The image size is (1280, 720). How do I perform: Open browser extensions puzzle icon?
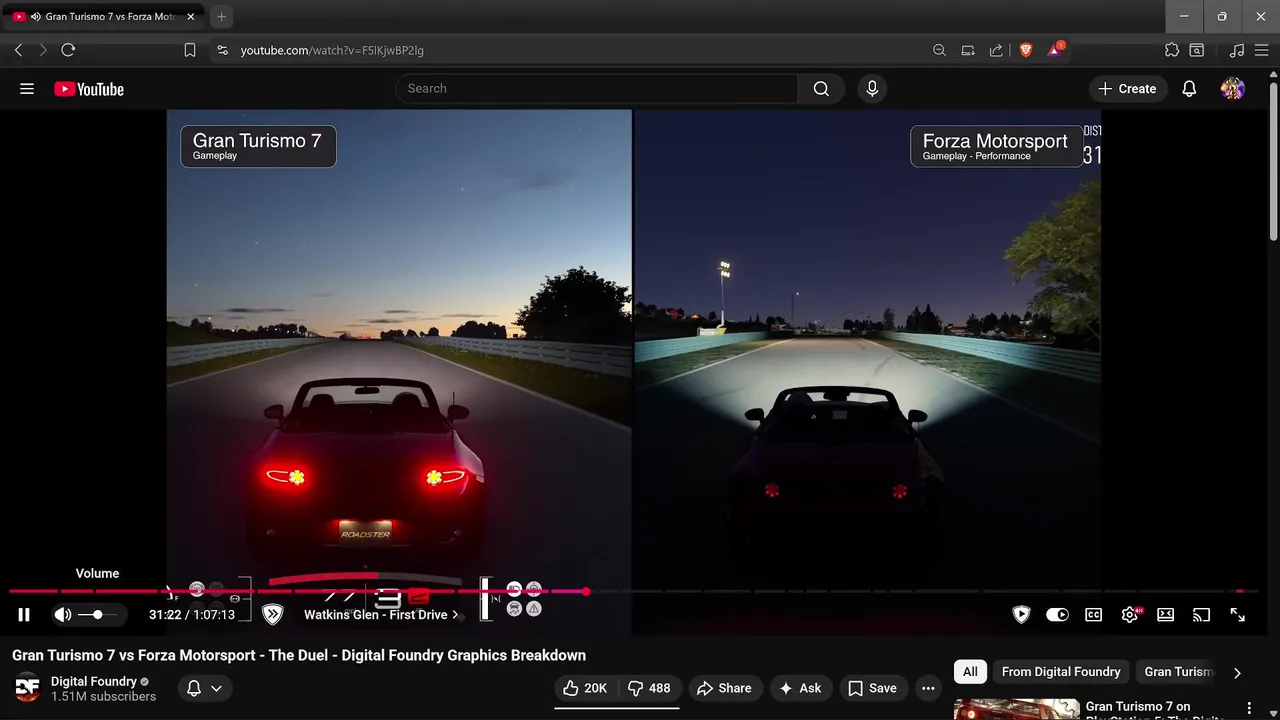(1172, 50)
